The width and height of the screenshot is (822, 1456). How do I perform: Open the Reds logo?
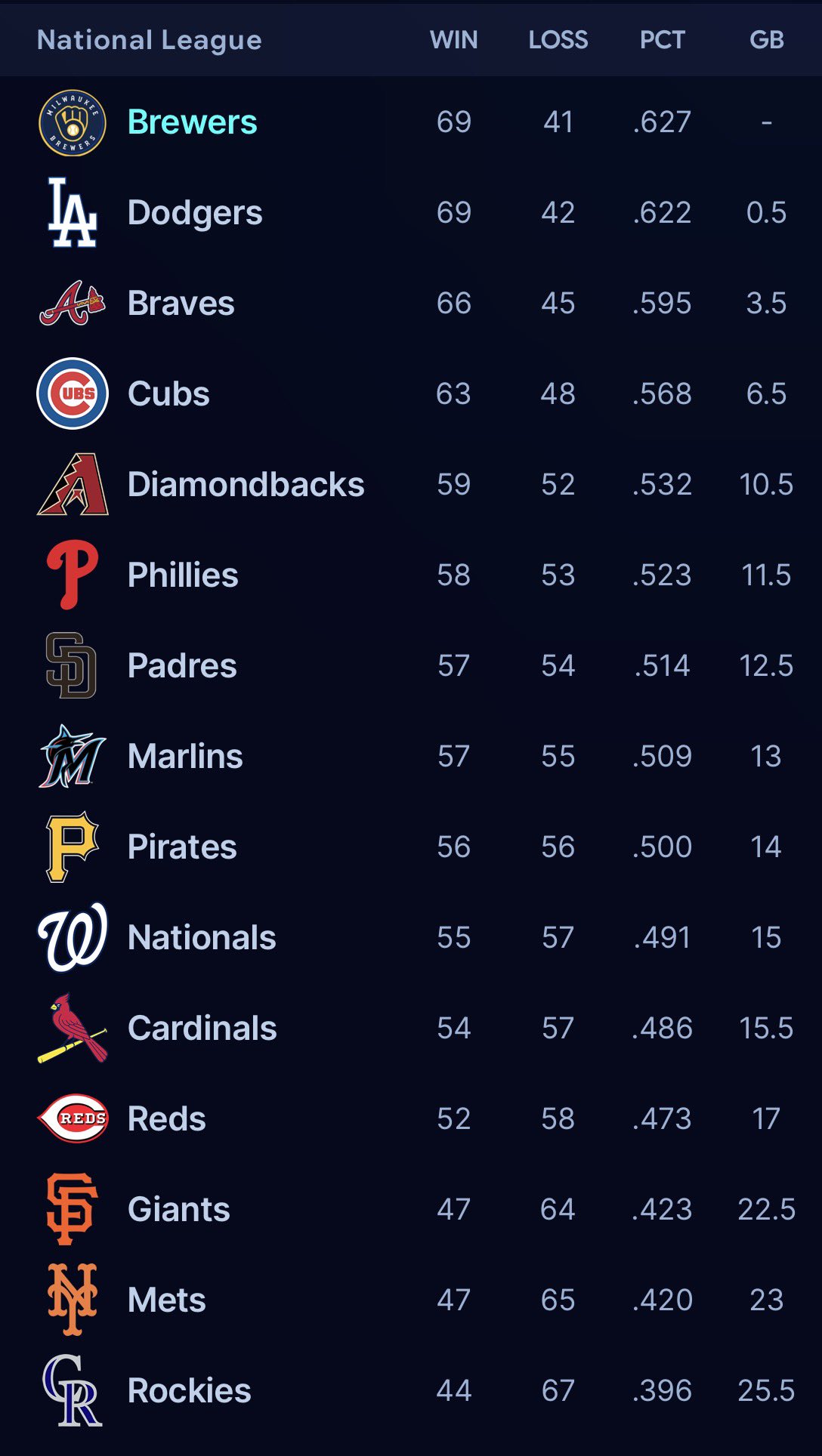pyautogui.click(x=73, y=1118)
